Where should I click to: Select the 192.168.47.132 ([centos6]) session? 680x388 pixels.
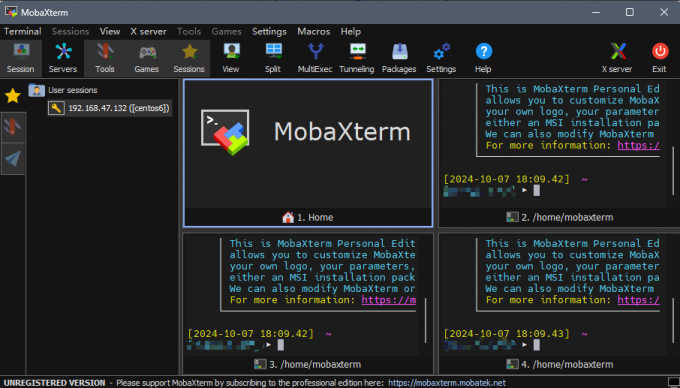coord(118,108)
